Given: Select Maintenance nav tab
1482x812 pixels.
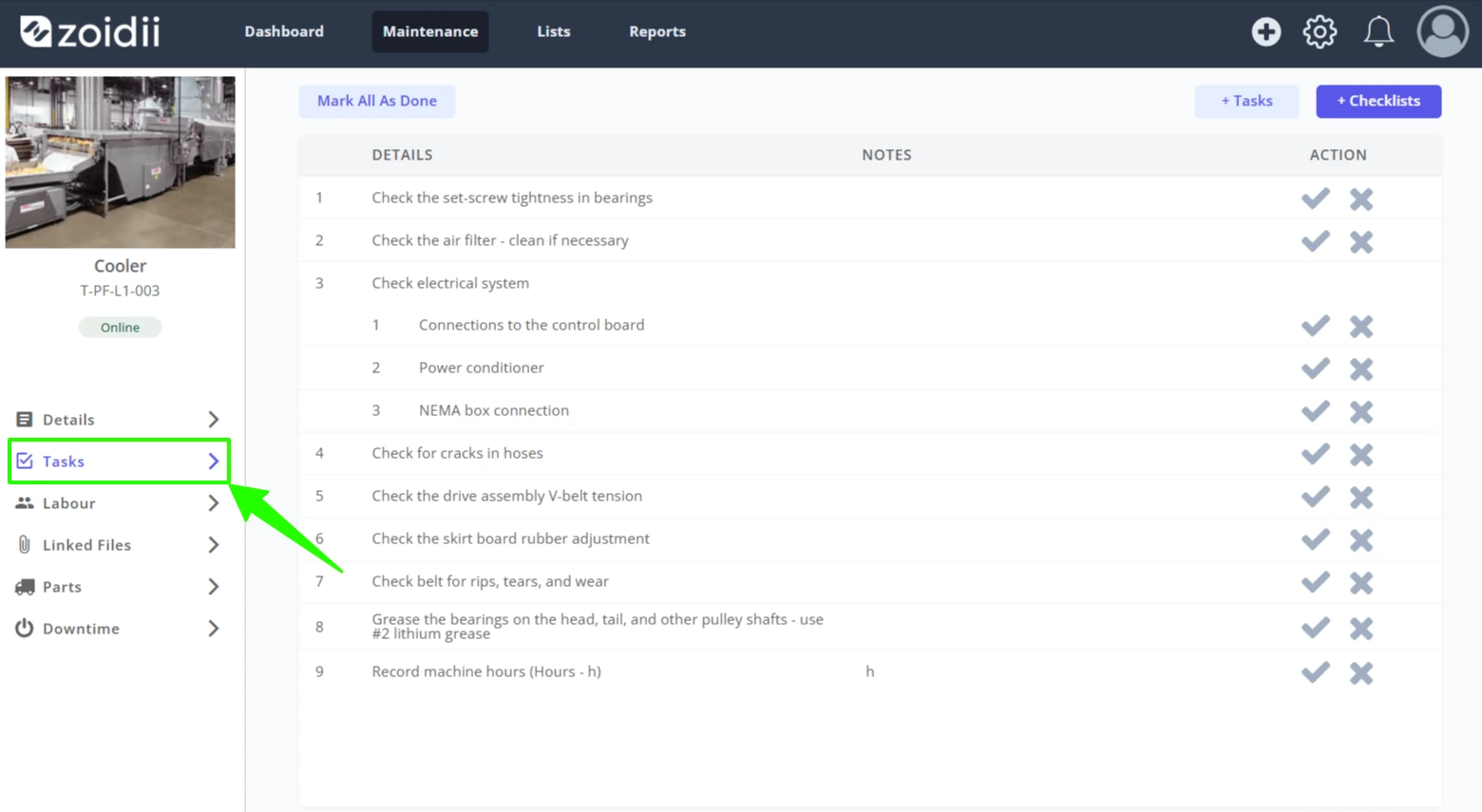Looking at the screenshot, I should [x=430, y=31].
